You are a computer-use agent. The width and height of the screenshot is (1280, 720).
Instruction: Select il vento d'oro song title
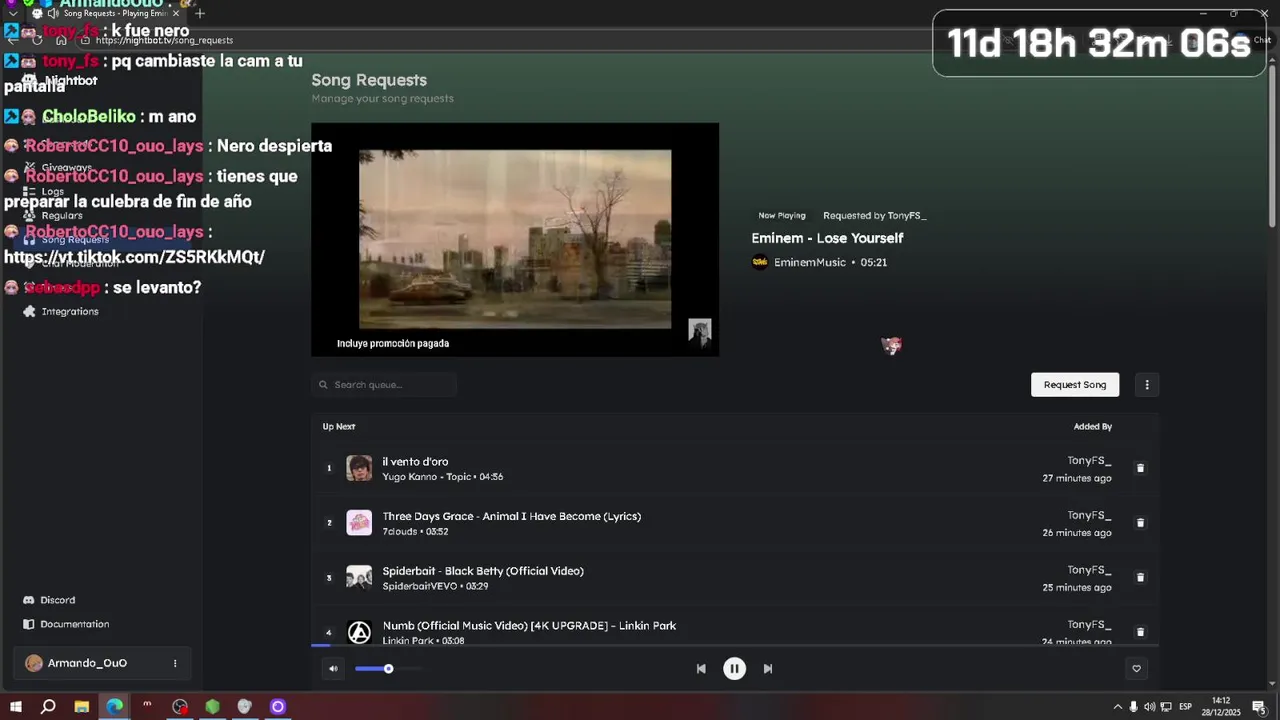click(x=415, y=462)
